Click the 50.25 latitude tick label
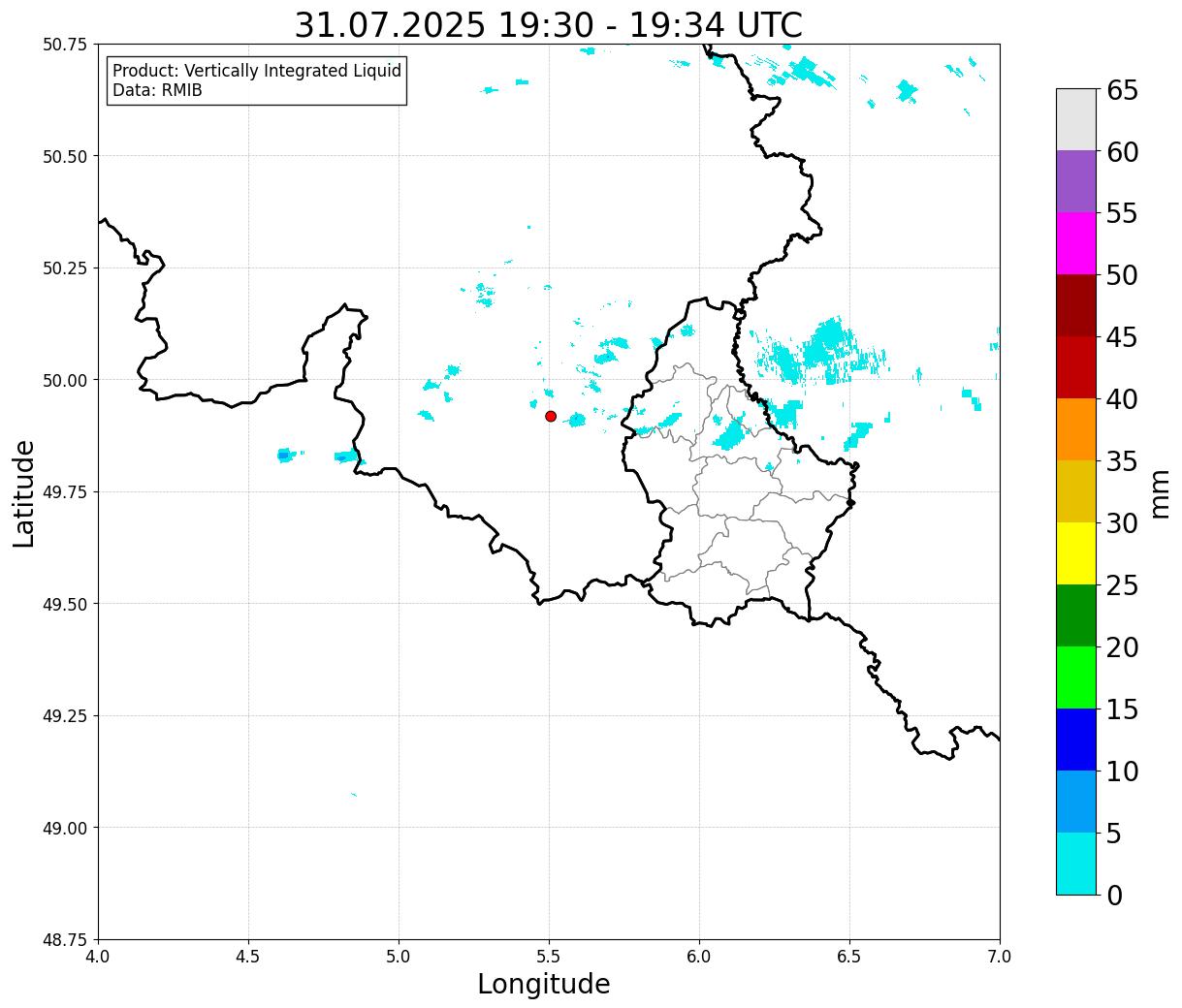Viewport: 1182px width, 1008px height. click(65, 268)
